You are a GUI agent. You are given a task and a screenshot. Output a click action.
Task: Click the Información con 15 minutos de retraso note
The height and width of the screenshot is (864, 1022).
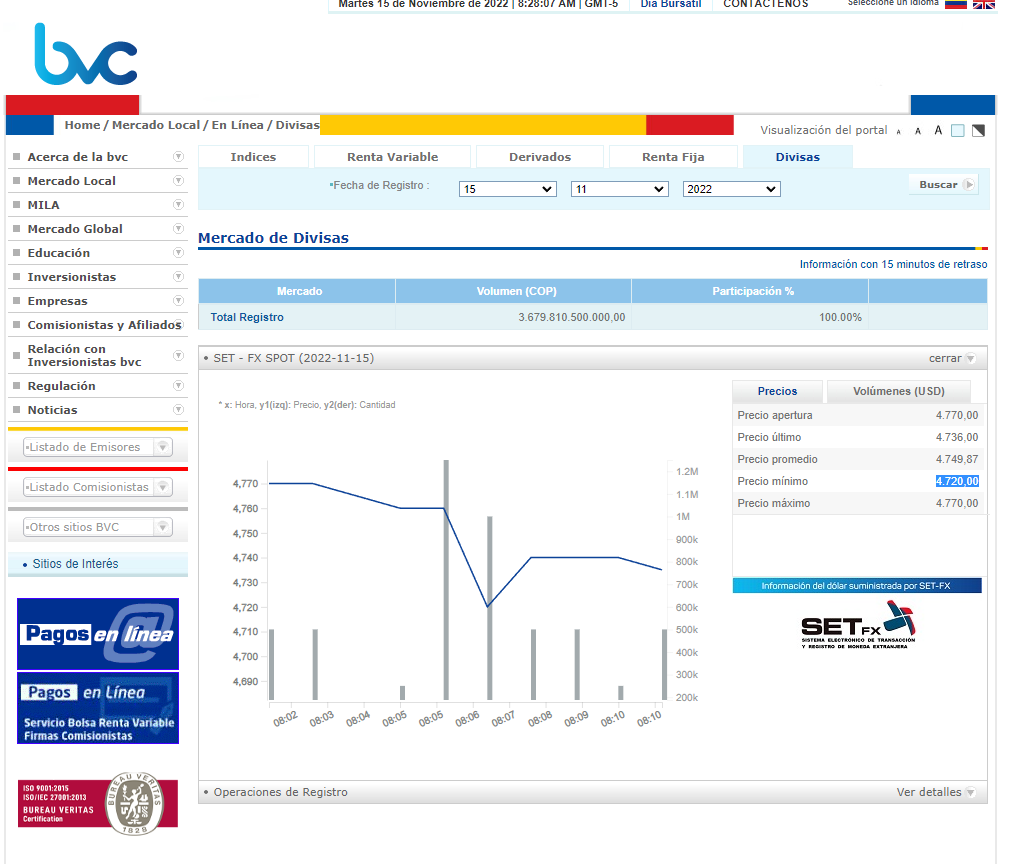[893, 264]
